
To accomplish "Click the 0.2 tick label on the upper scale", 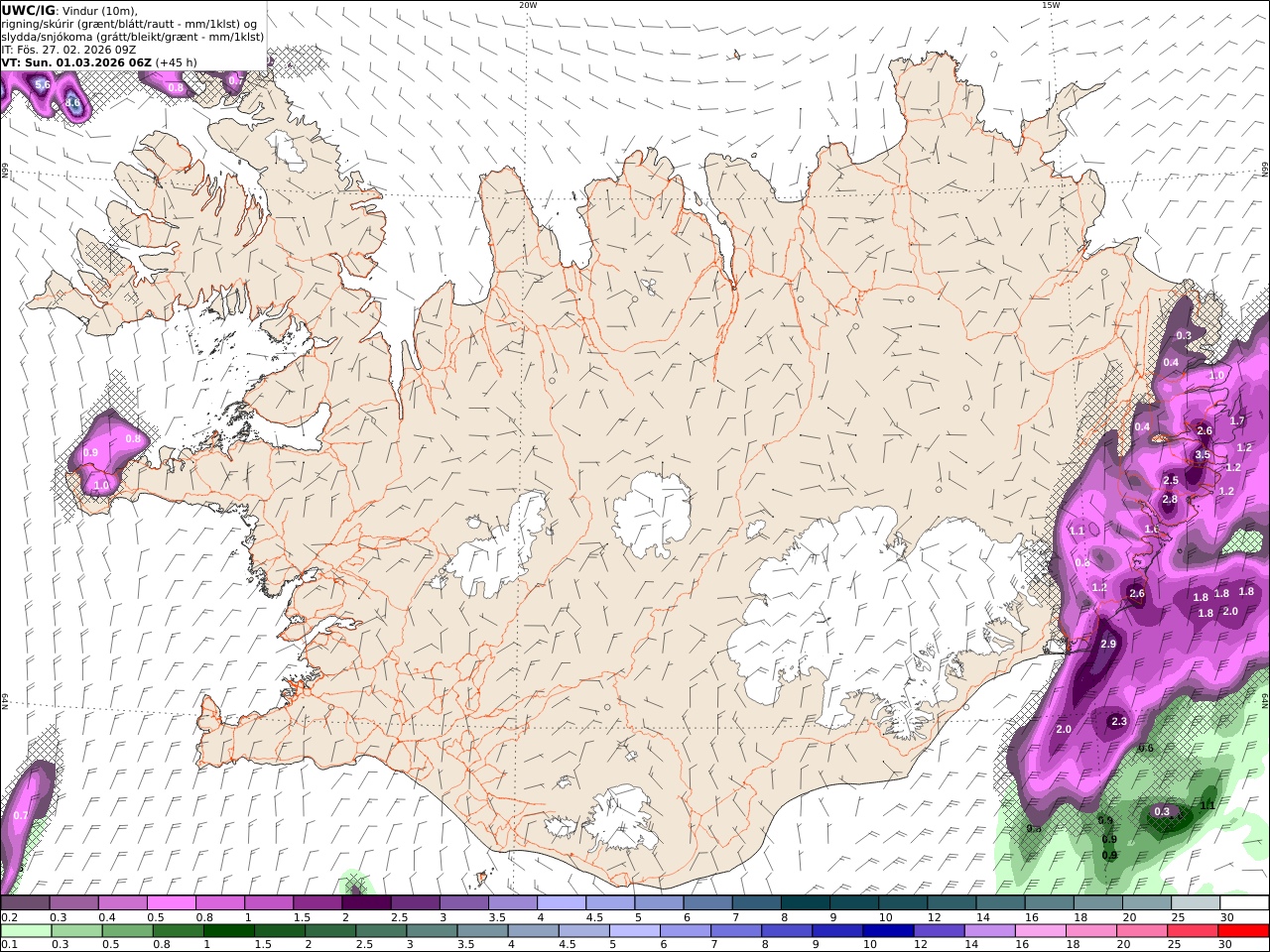I will (x=8, y=917).
